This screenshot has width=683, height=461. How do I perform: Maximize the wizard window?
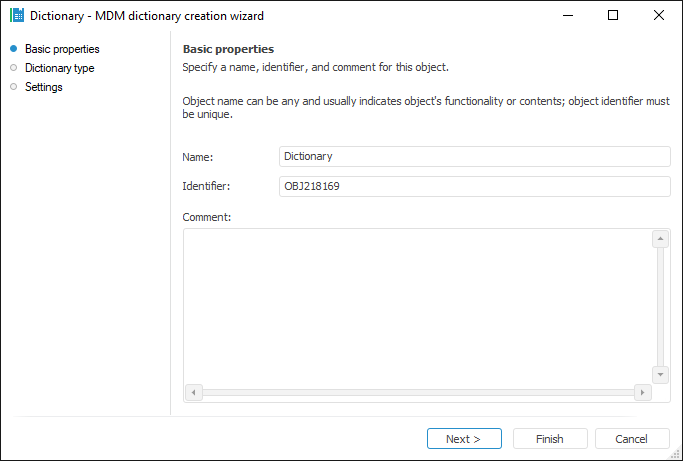pyautogui.click(x=613, y=16)
